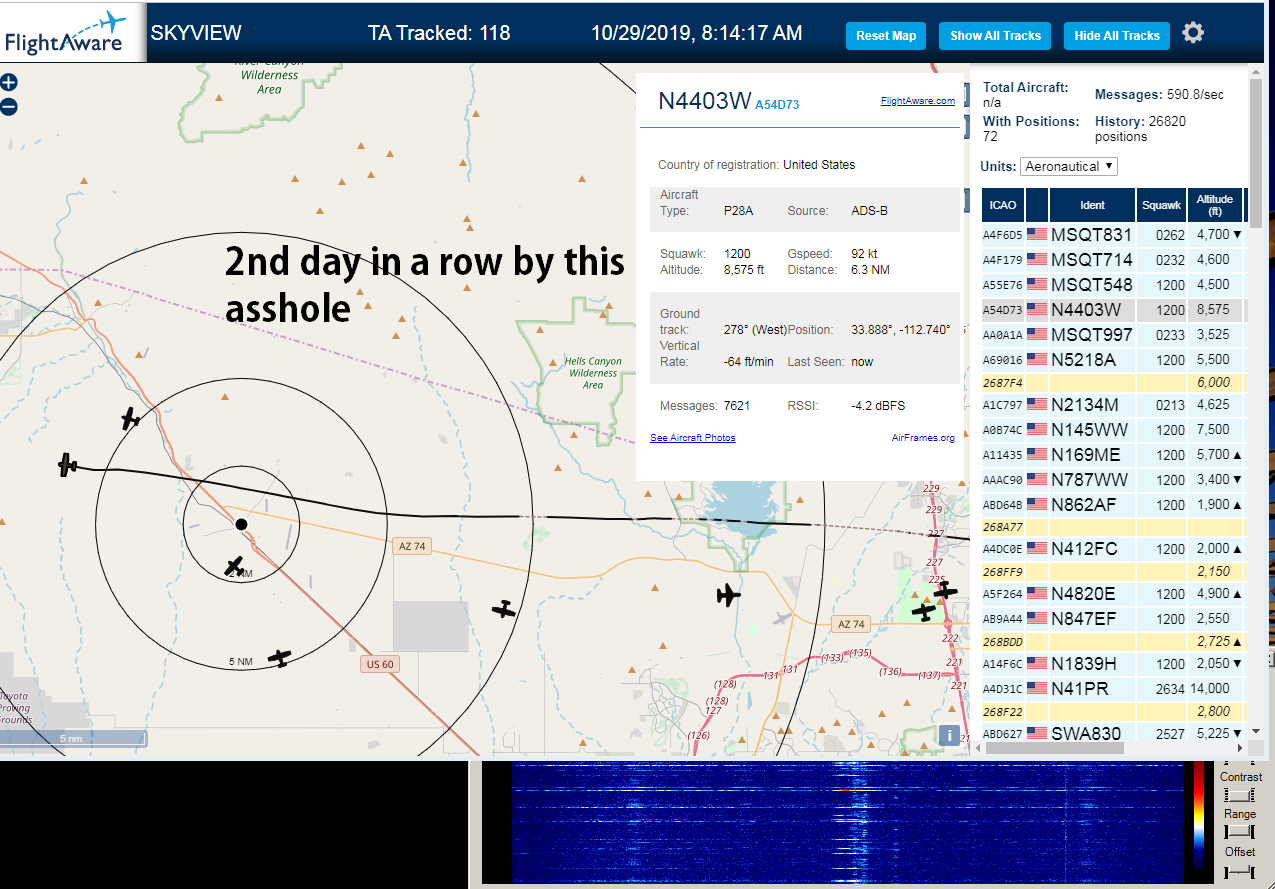Select the aircraft icon north-west of the inner ring

click(130, 418)
